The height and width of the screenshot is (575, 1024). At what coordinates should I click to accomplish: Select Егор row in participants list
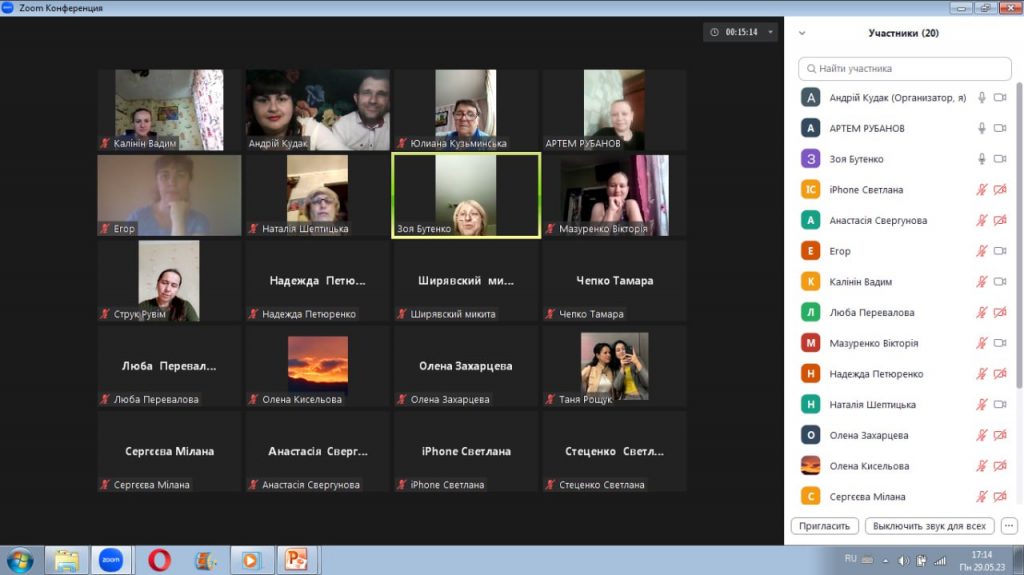click(904, 251)
